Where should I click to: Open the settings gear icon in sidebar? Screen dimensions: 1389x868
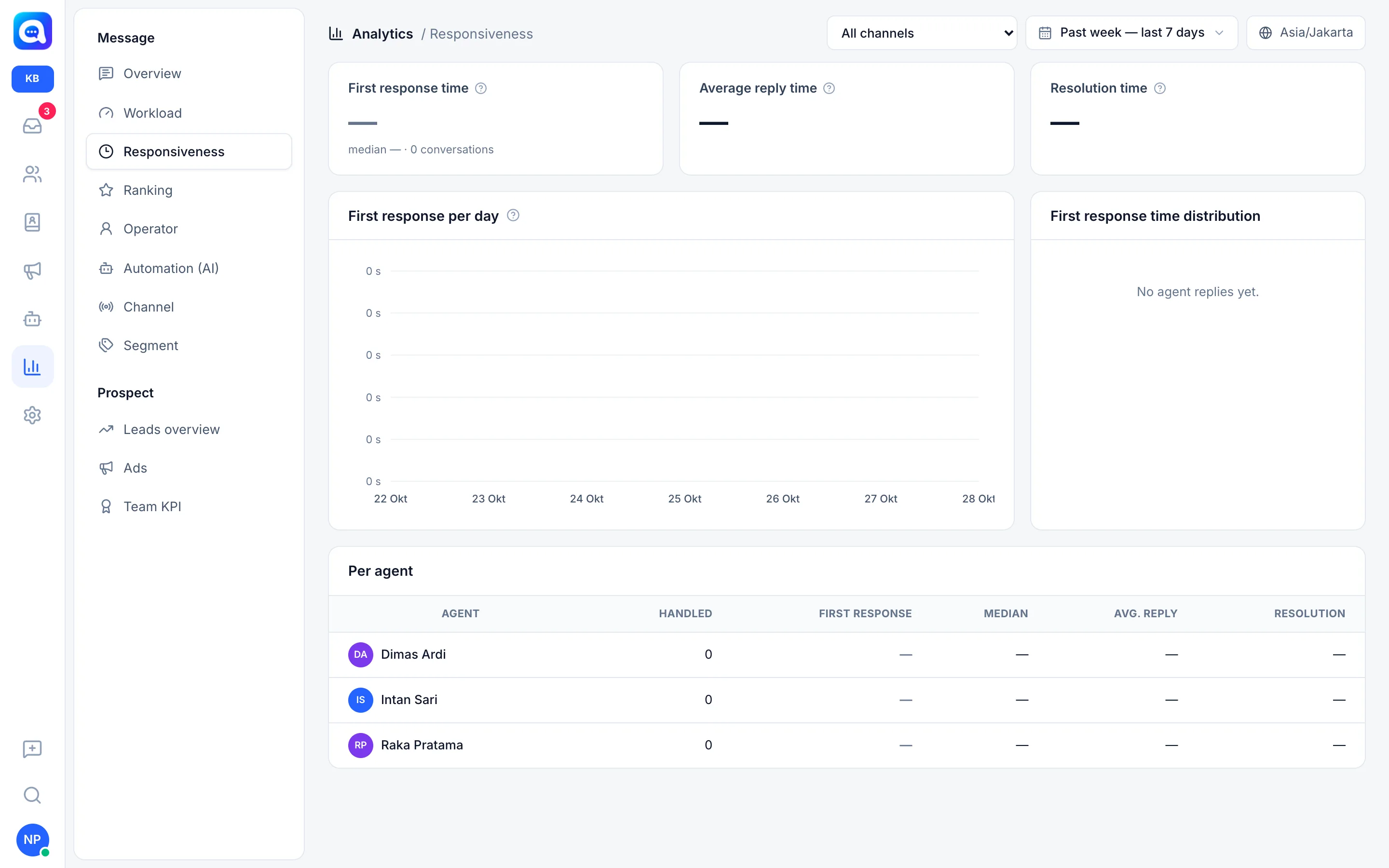click(x=33, y=415)
